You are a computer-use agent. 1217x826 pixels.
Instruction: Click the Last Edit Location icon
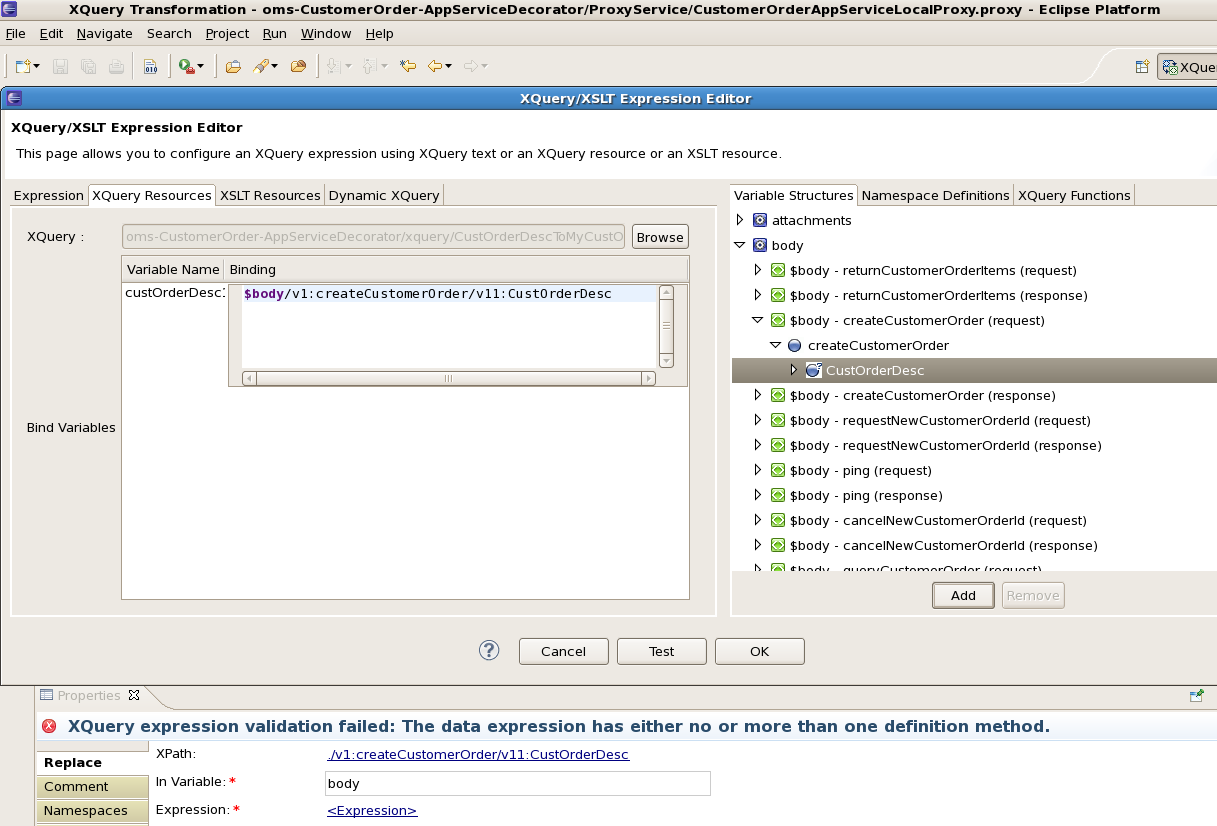pos(407,66)
